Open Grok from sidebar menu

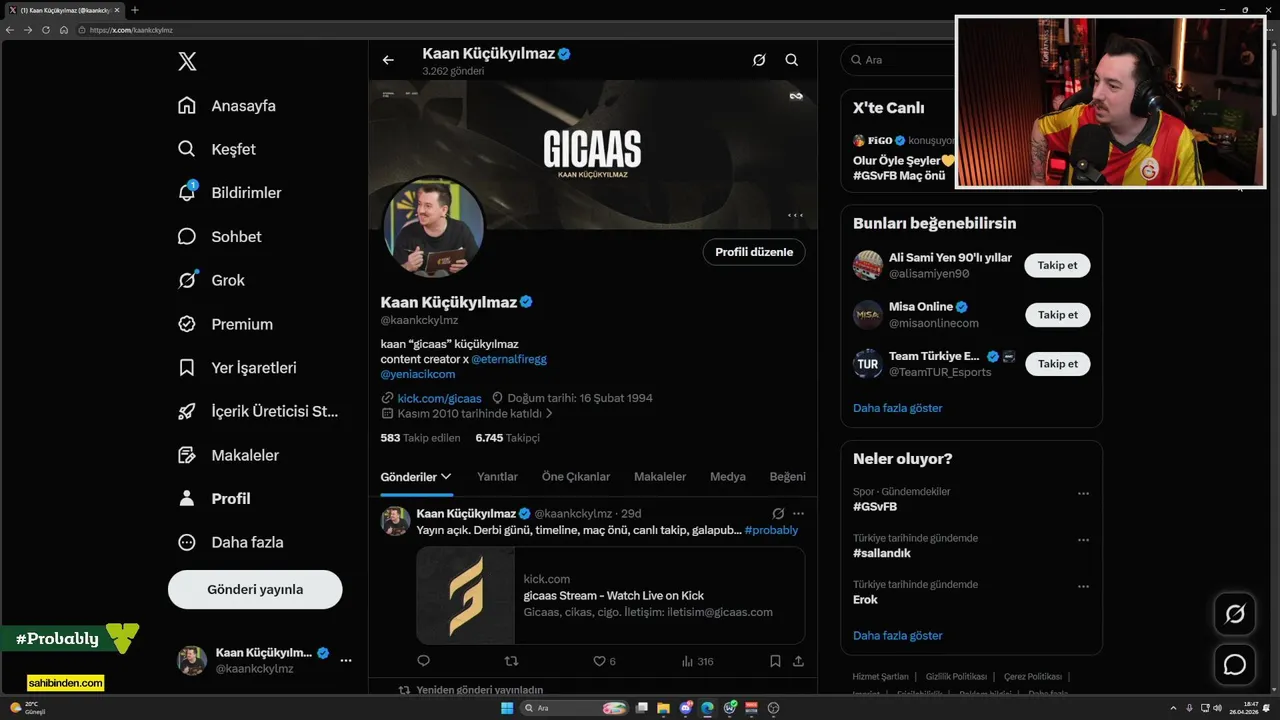[x=211, y=280]
